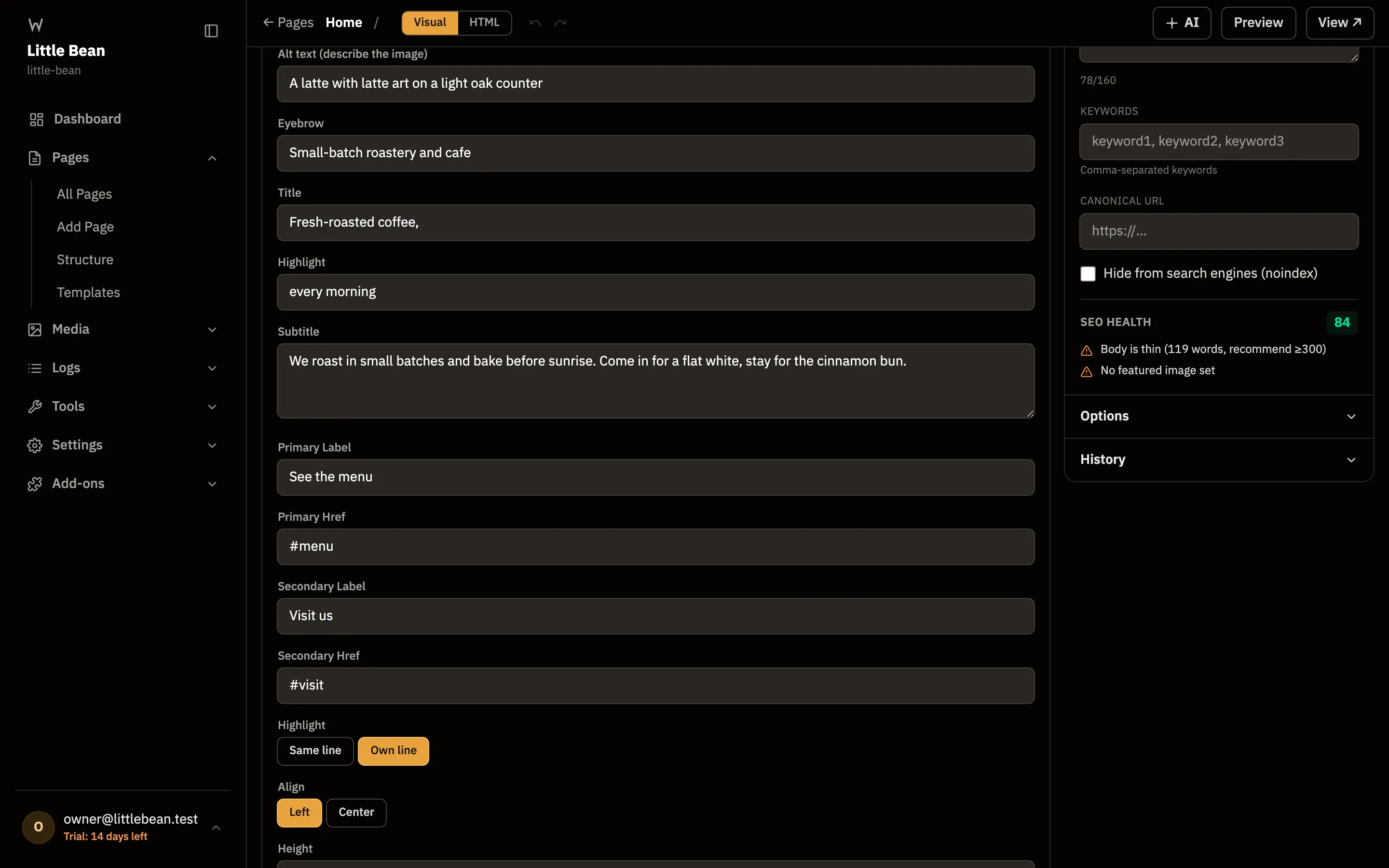
Task: Click the 'Body is thin' warning icon
Action: click(x=1087, y=350)
